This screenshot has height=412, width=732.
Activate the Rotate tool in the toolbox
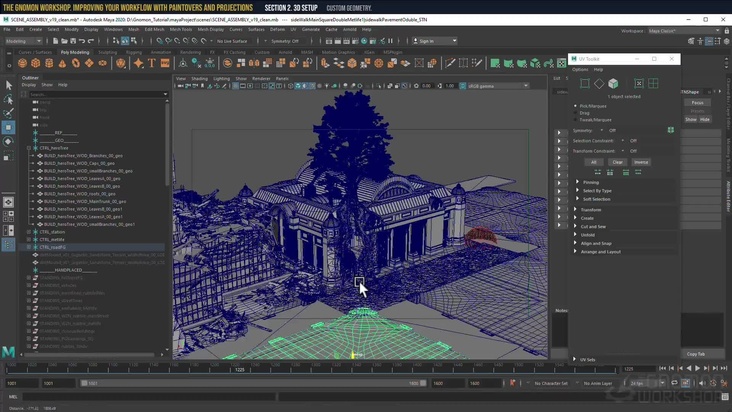pos(8,141)
